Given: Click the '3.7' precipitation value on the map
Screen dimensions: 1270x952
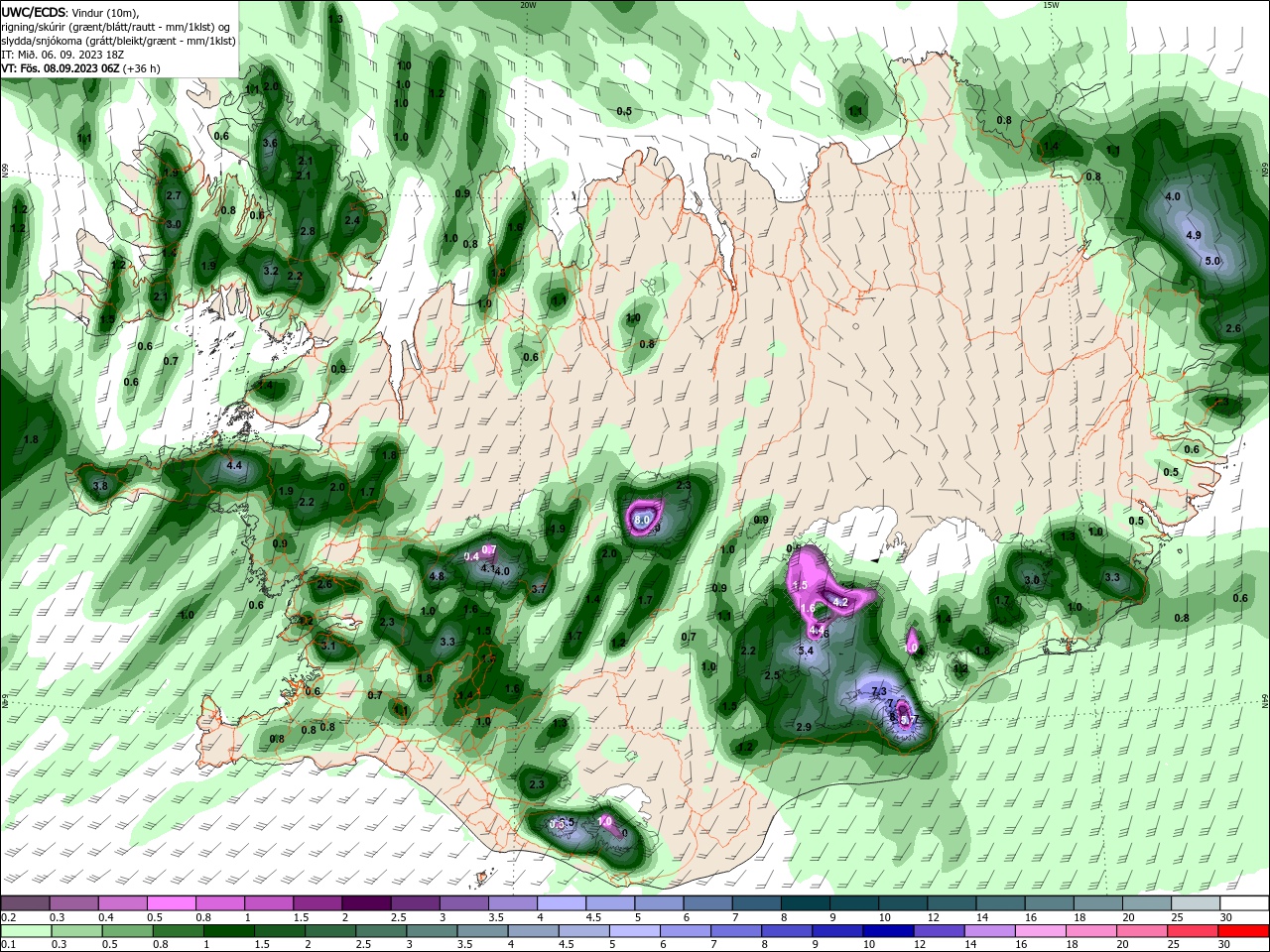Looking at the screenshot, I should click(539, 589).
